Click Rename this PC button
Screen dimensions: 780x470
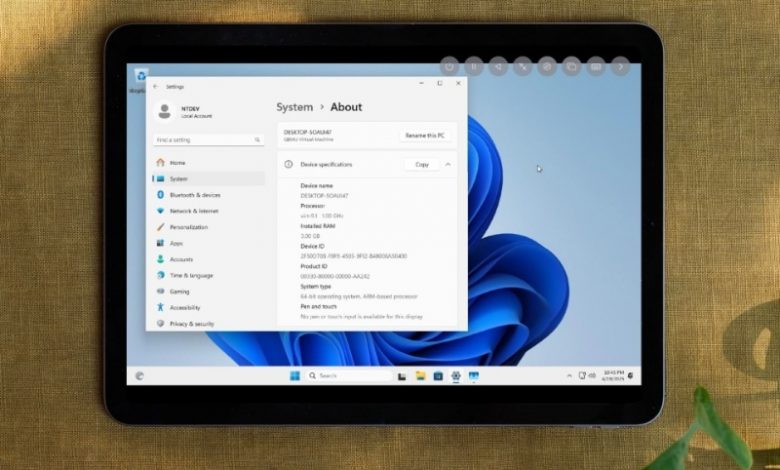click(425, 135)
